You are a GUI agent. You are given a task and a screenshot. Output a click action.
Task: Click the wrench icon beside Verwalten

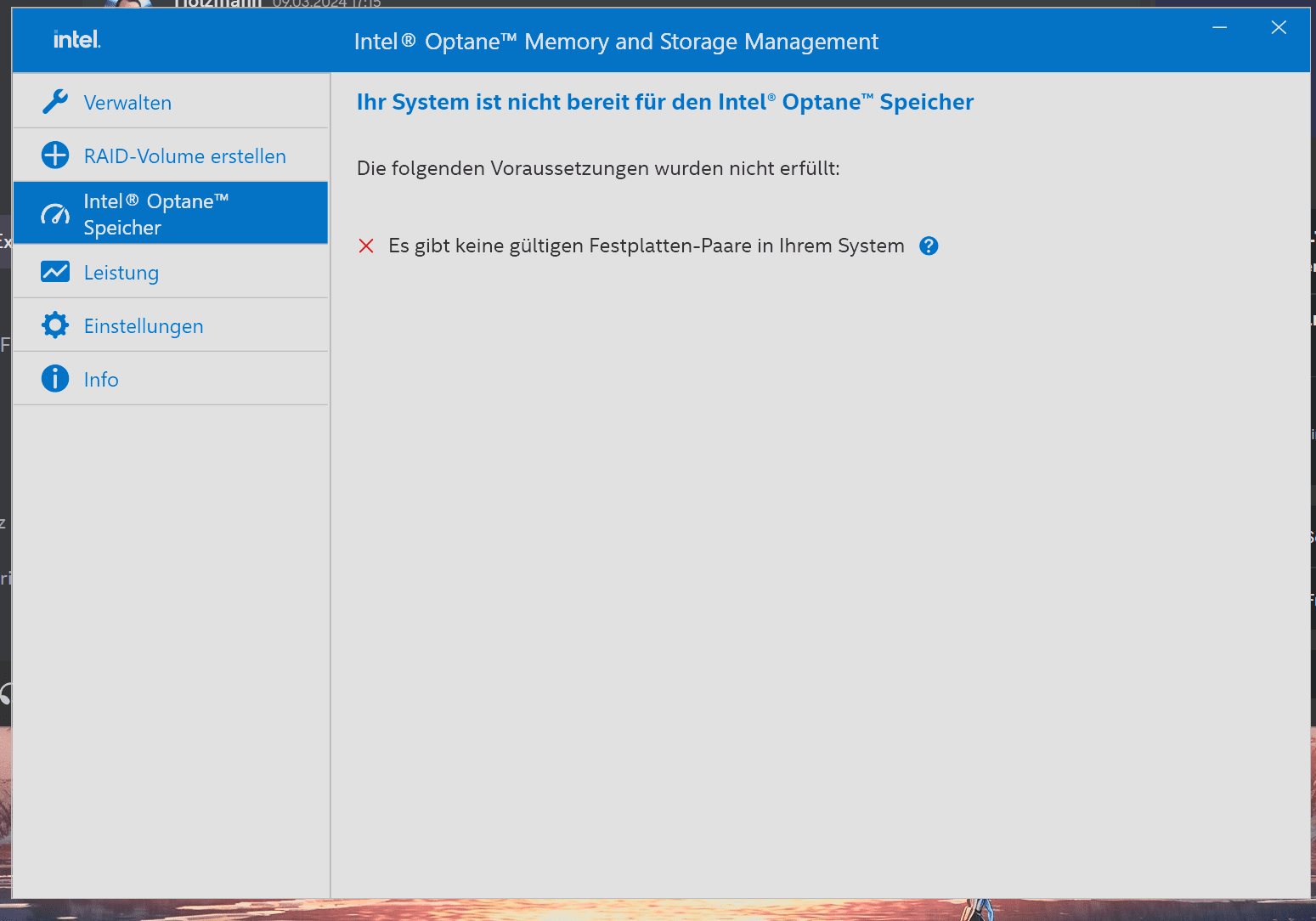55,102
